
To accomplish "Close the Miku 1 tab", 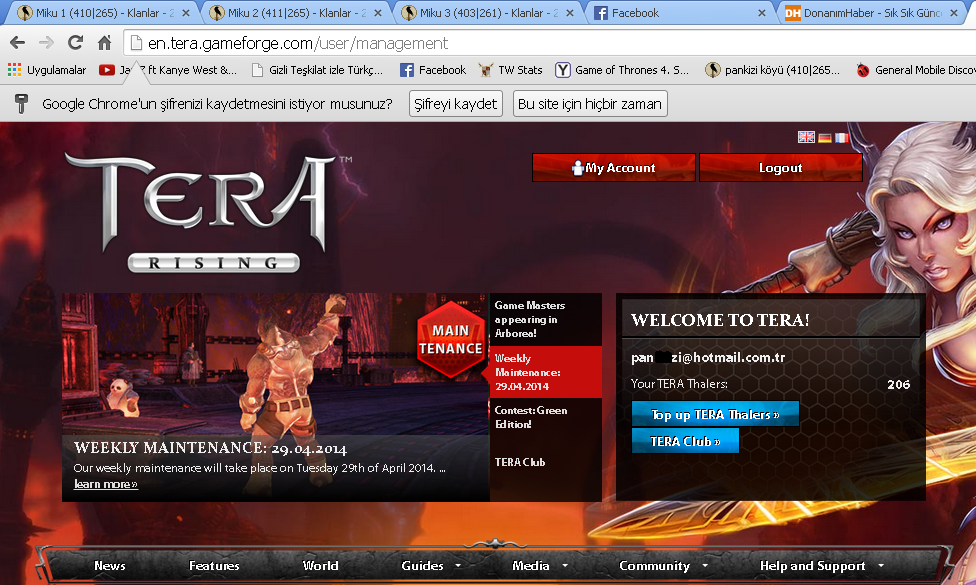I will point(185,13).
